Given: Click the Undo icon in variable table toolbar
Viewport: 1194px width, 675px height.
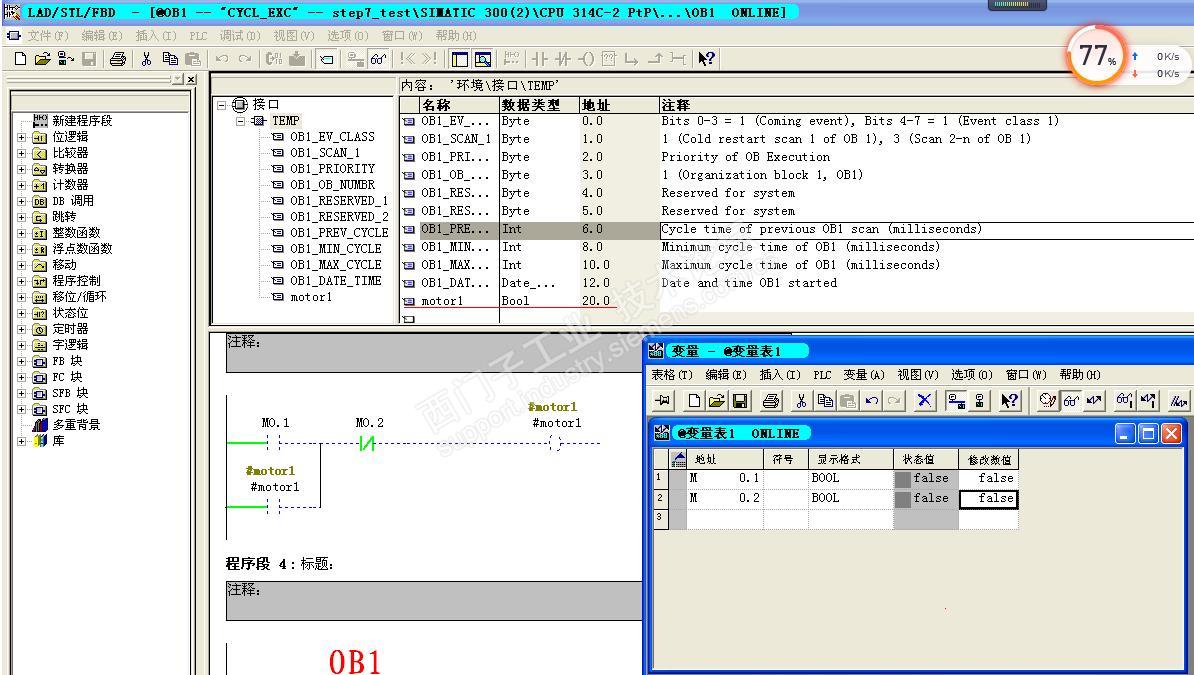Looking at the screenshot, I should click(x=872, y=400).
